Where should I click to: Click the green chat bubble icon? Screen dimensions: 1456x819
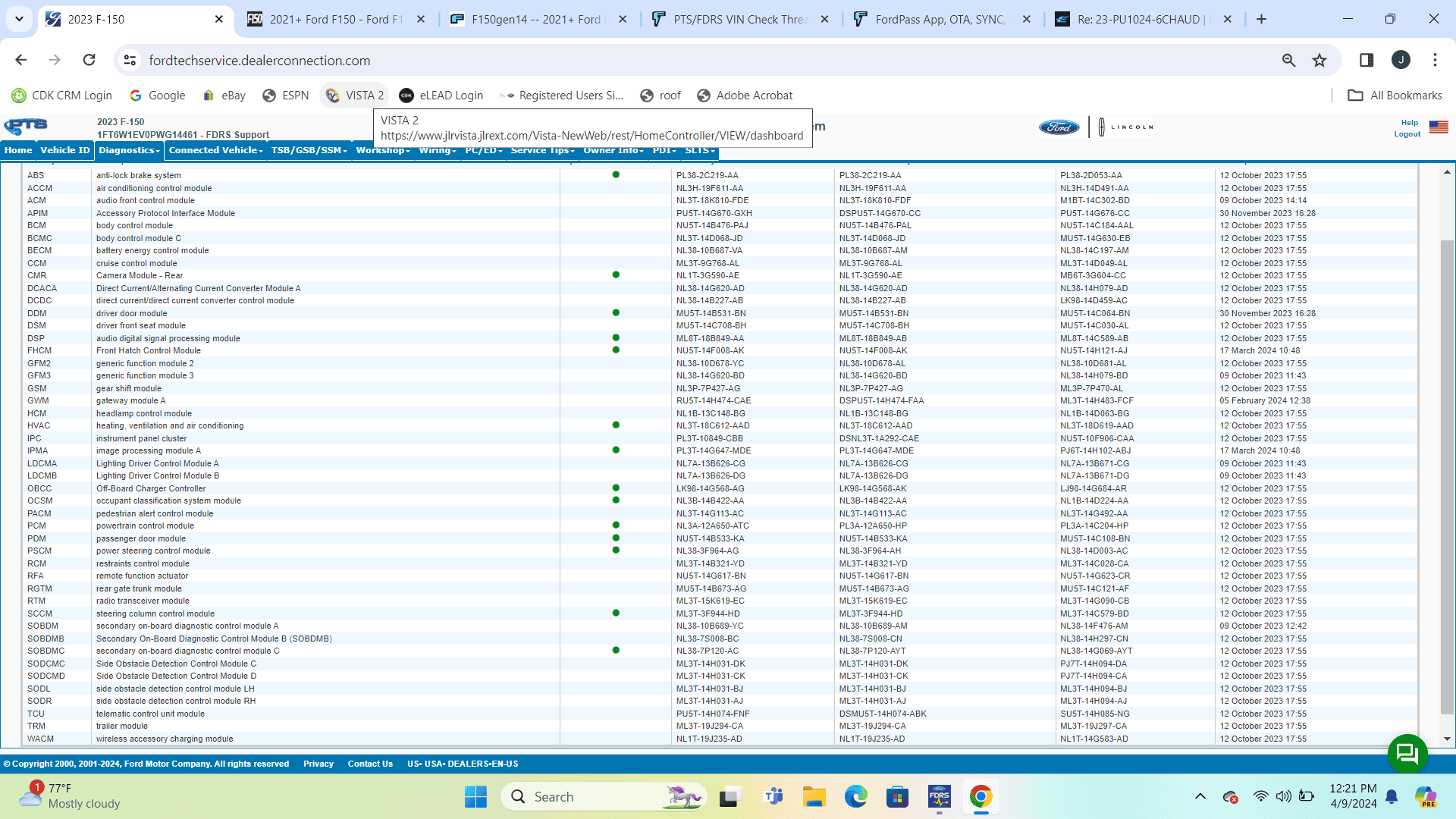pos(1407,753)
